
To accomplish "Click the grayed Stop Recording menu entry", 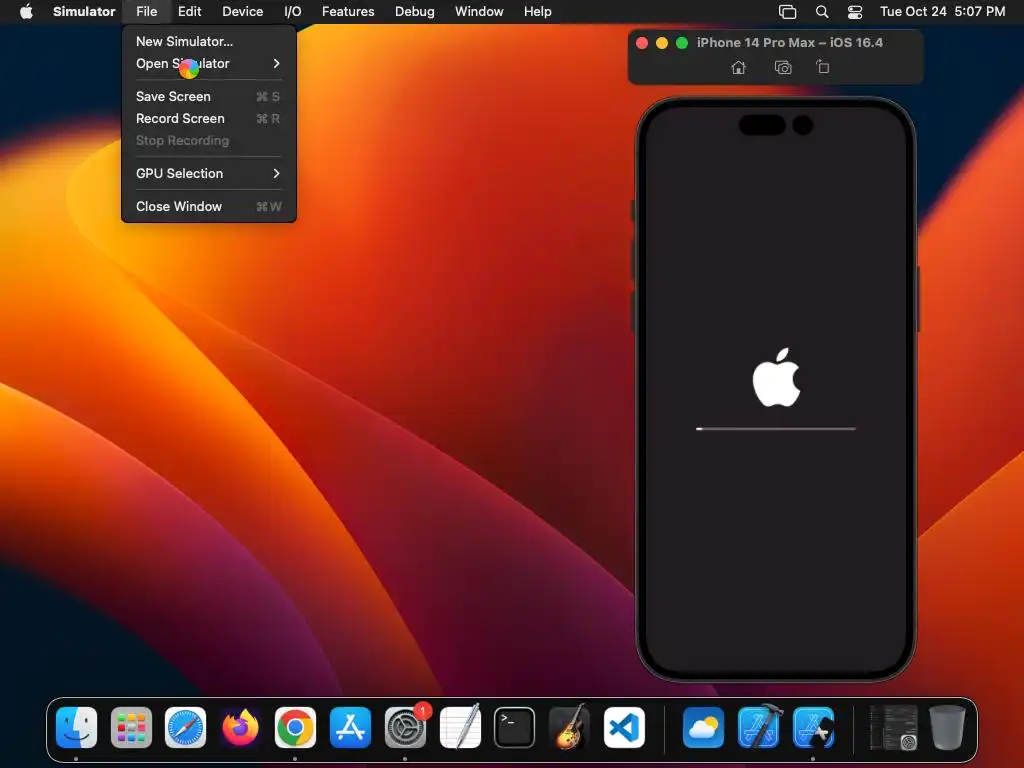I will click(x=209, y=140).
